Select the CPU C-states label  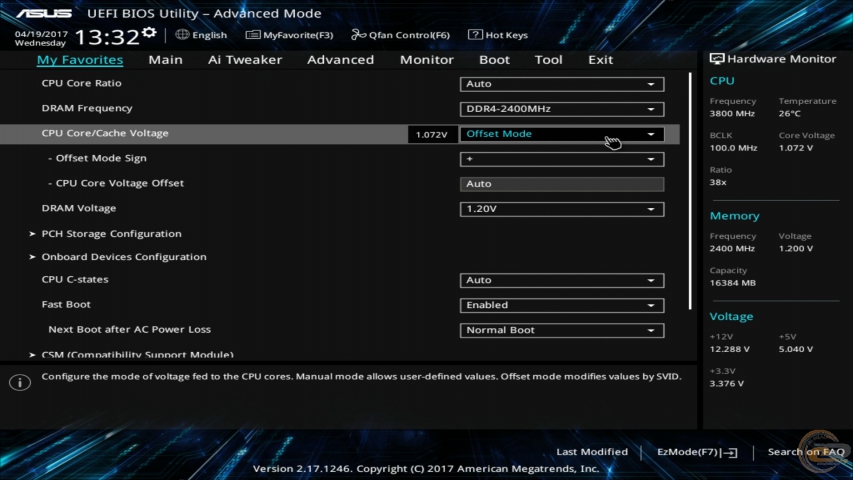pyautogui.click(x=75, y=280)
